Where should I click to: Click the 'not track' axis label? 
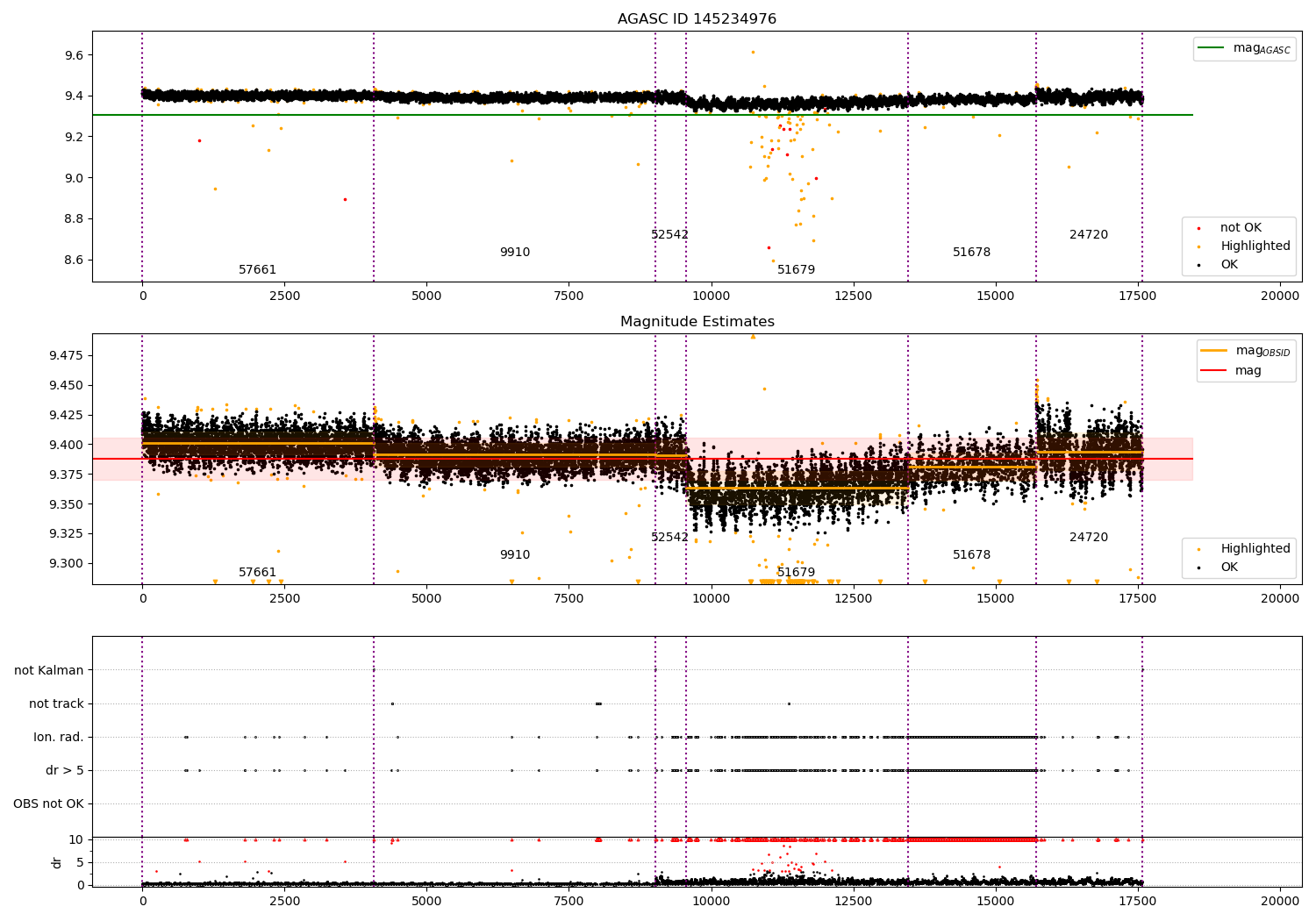pyautogui.click(x=56, y=703)
